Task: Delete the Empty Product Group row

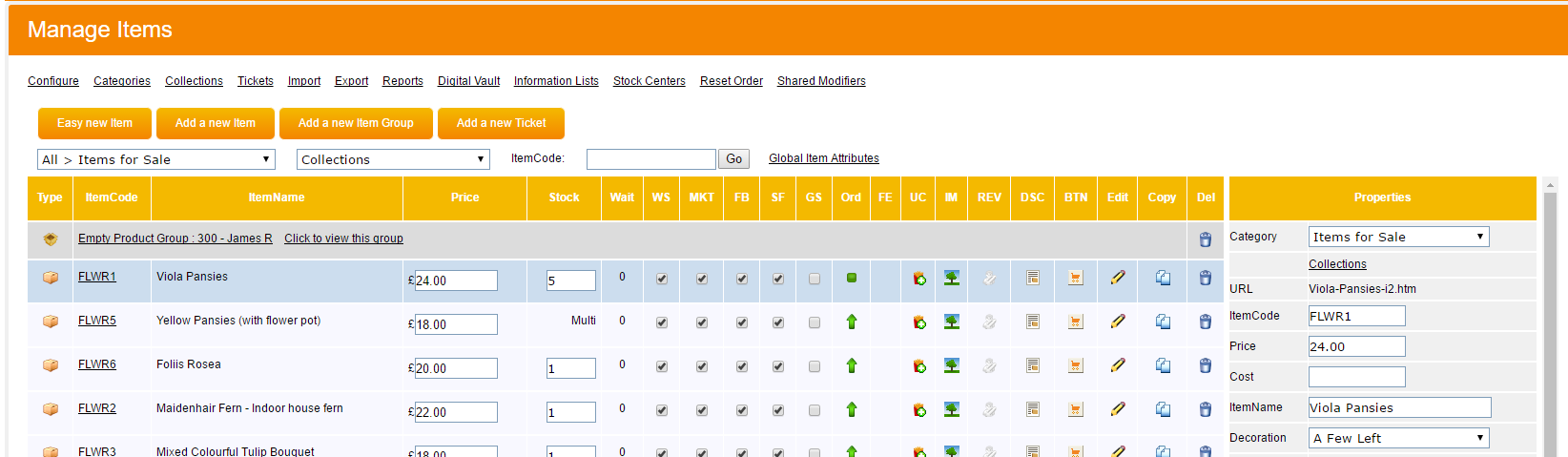Action: click(x=1205, y=239)
